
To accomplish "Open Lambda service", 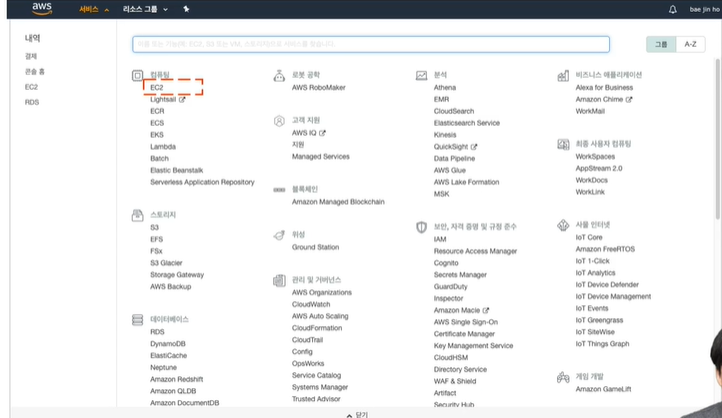I will [x=163, y=147].
